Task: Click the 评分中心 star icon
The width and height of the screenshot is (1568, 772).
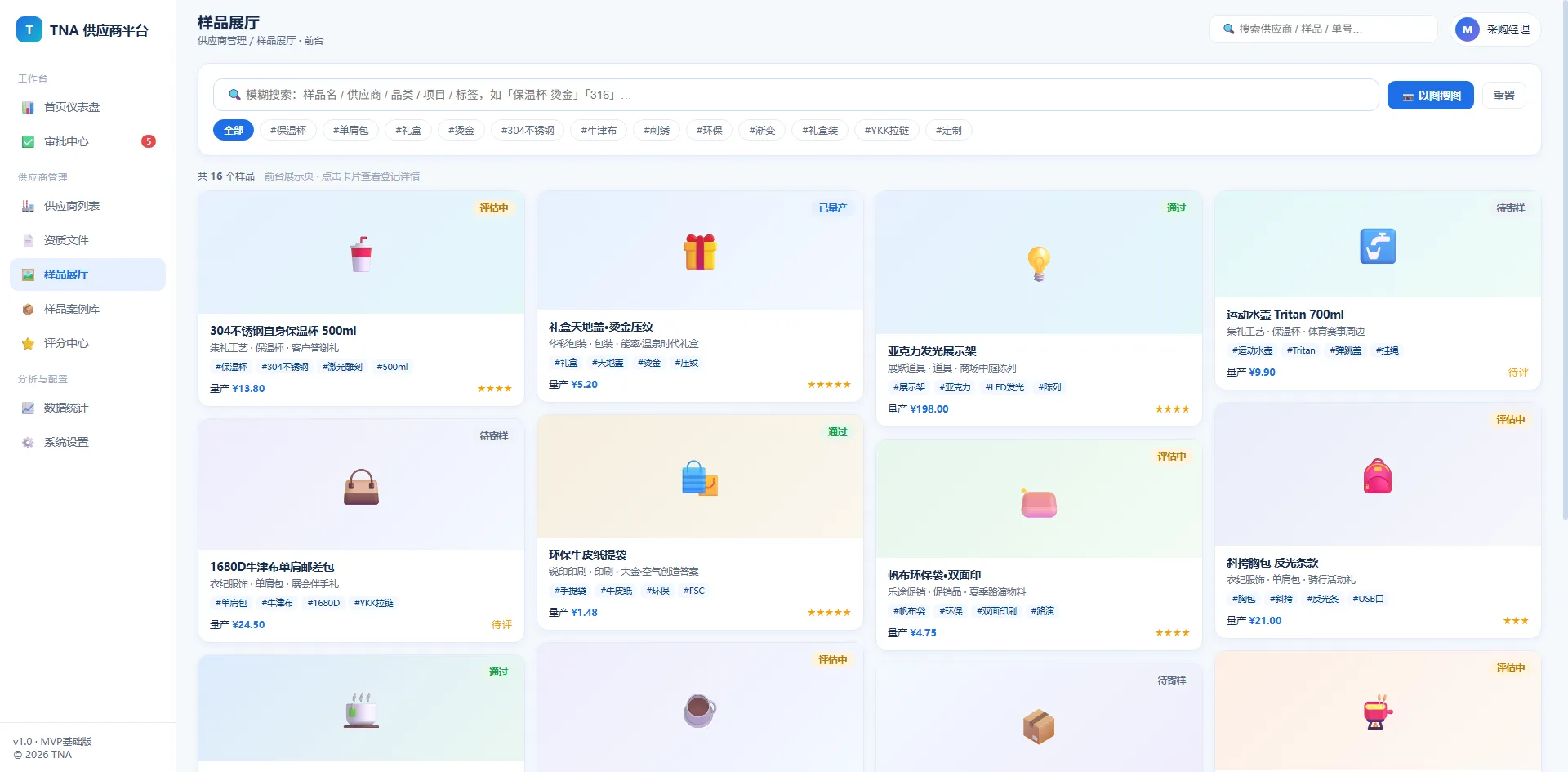Action: (x=28, y=344)
